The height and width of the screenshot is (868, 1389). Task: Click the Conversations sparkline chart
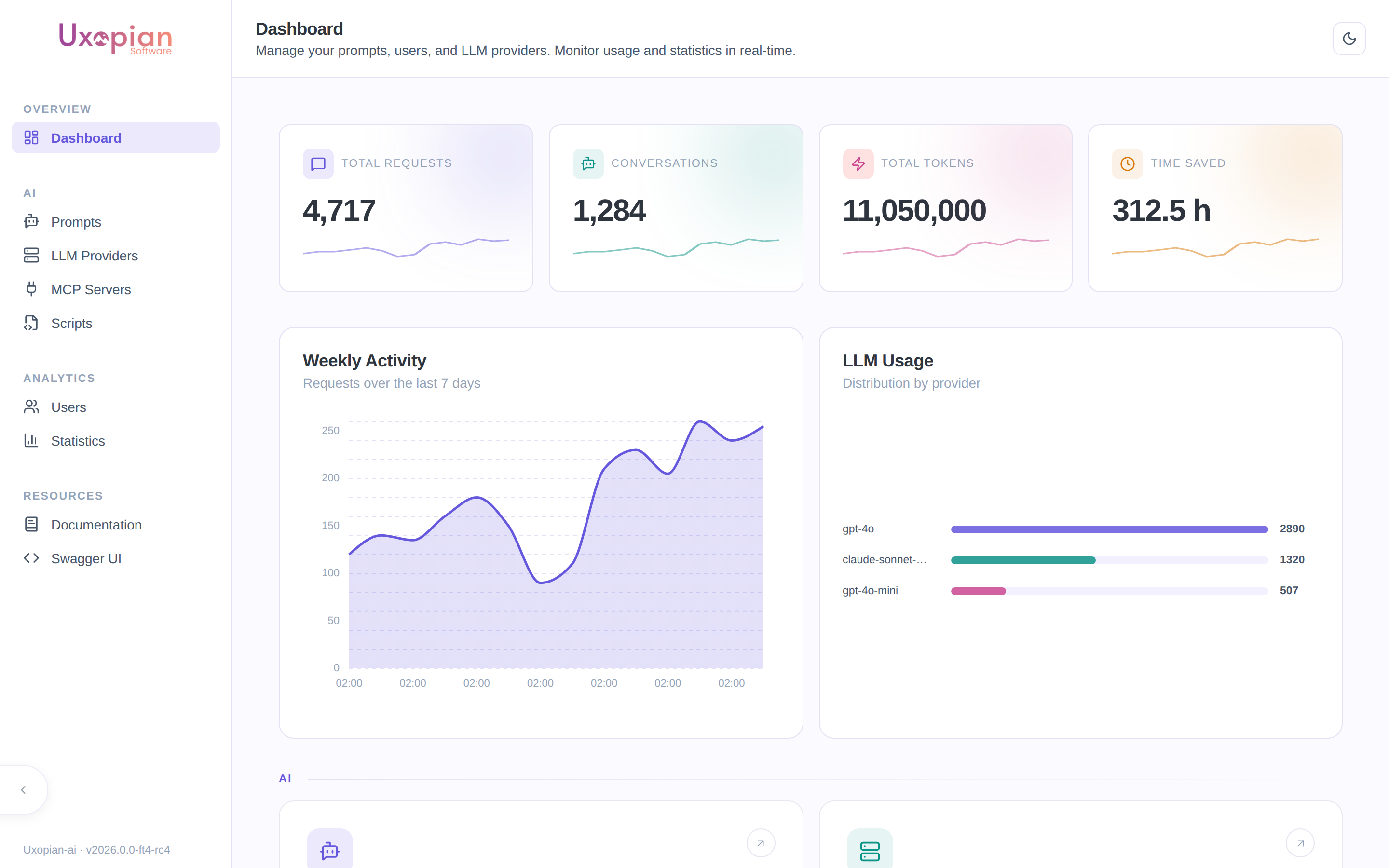pyautogui.click(x=676, y=247)
